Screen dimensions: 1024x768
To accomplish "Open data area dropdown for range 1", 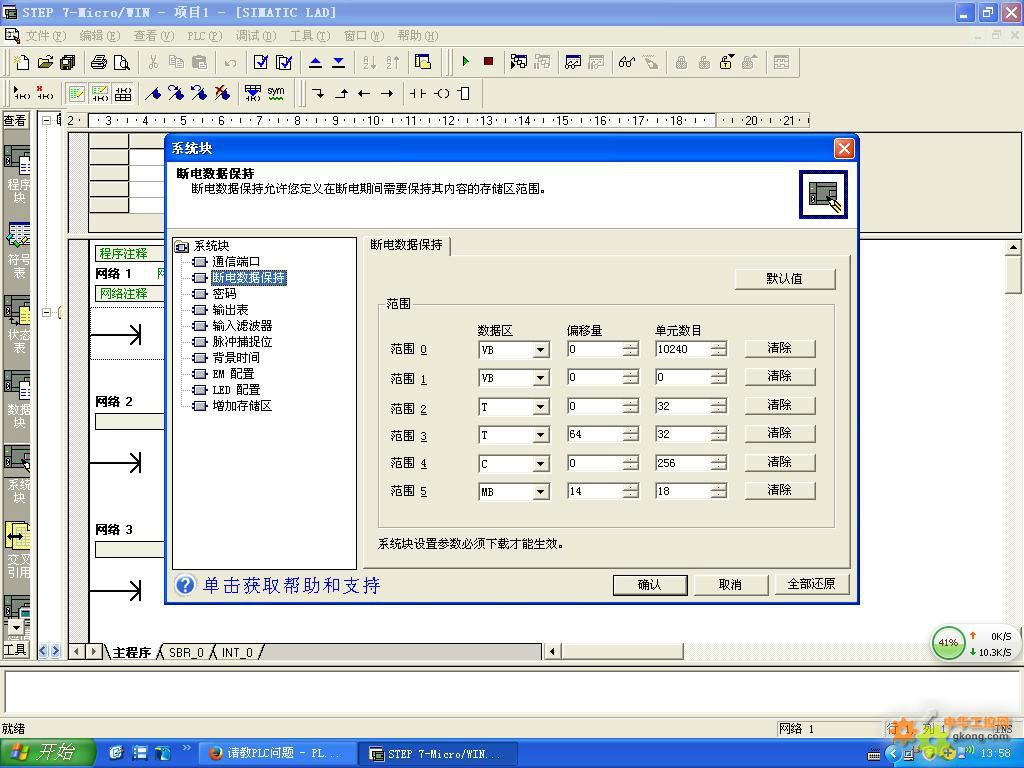I will point(541,378).
